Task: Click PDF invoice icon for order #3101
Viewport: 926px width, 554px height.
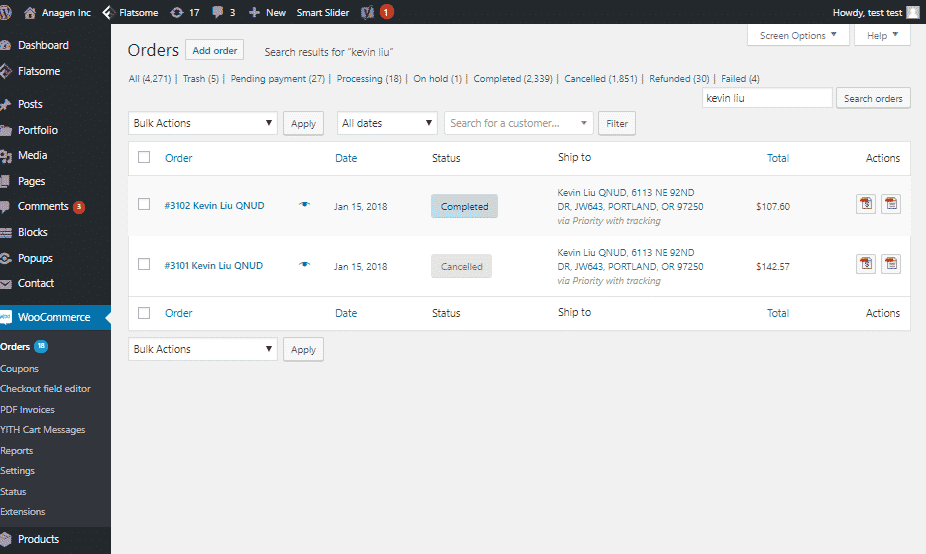Action: pos(866,263)
